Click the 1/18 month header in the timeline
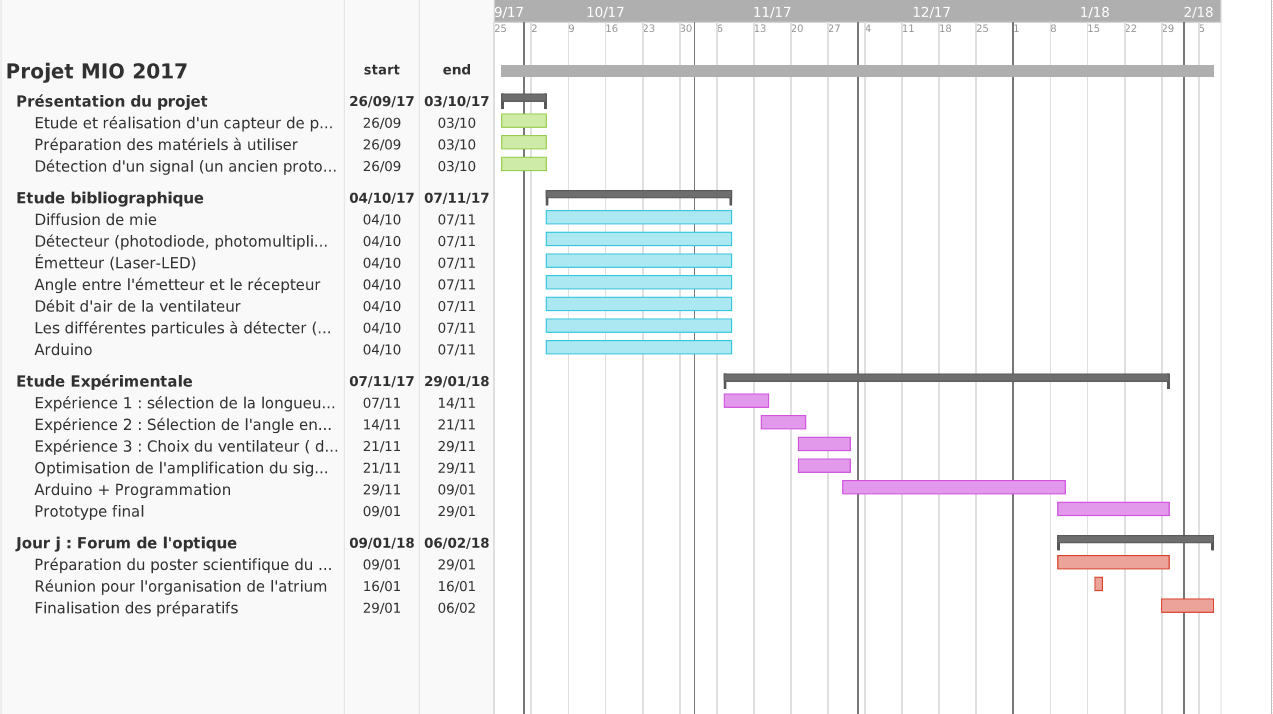Image resolution: width=1273 pixels, height=714 pixels. [x=1094, y=12]
